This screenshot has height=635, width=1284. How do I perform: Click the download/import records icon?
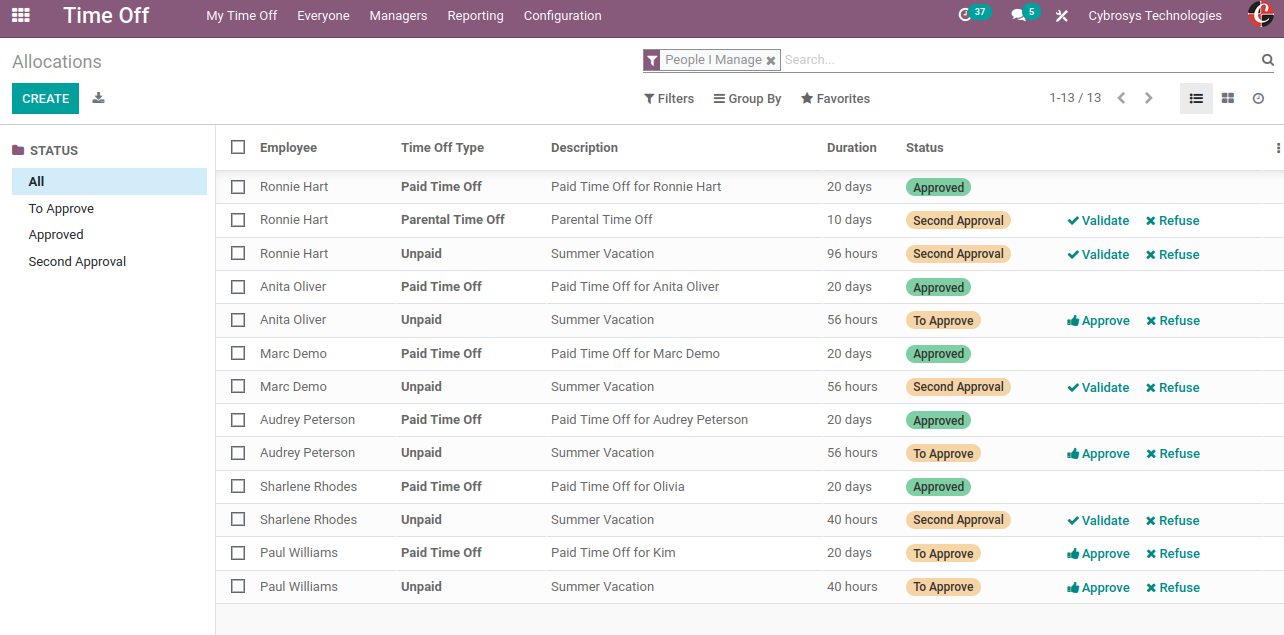click(98, 98)
